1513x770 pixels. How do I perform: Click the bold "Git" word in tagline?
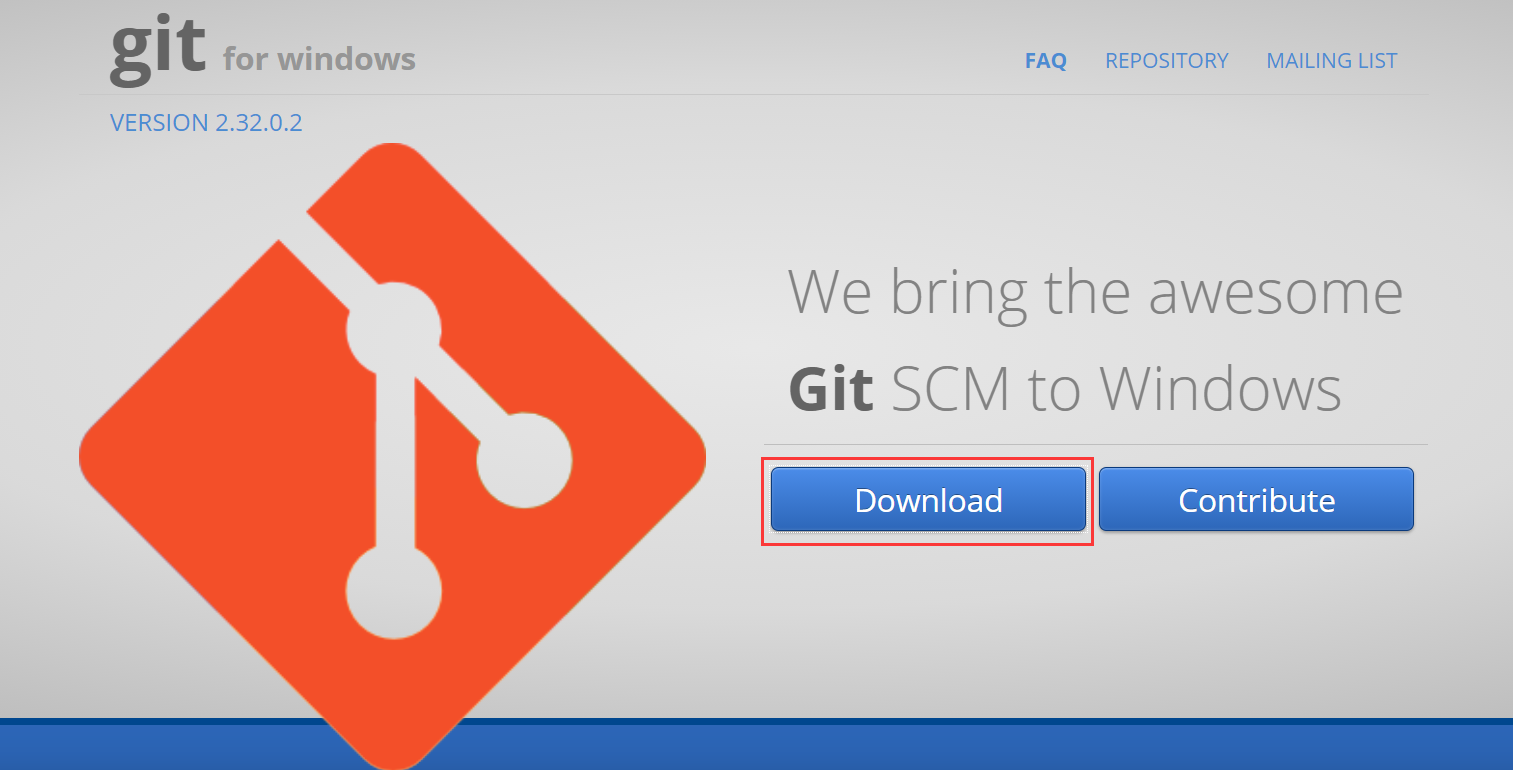[831, 388]
